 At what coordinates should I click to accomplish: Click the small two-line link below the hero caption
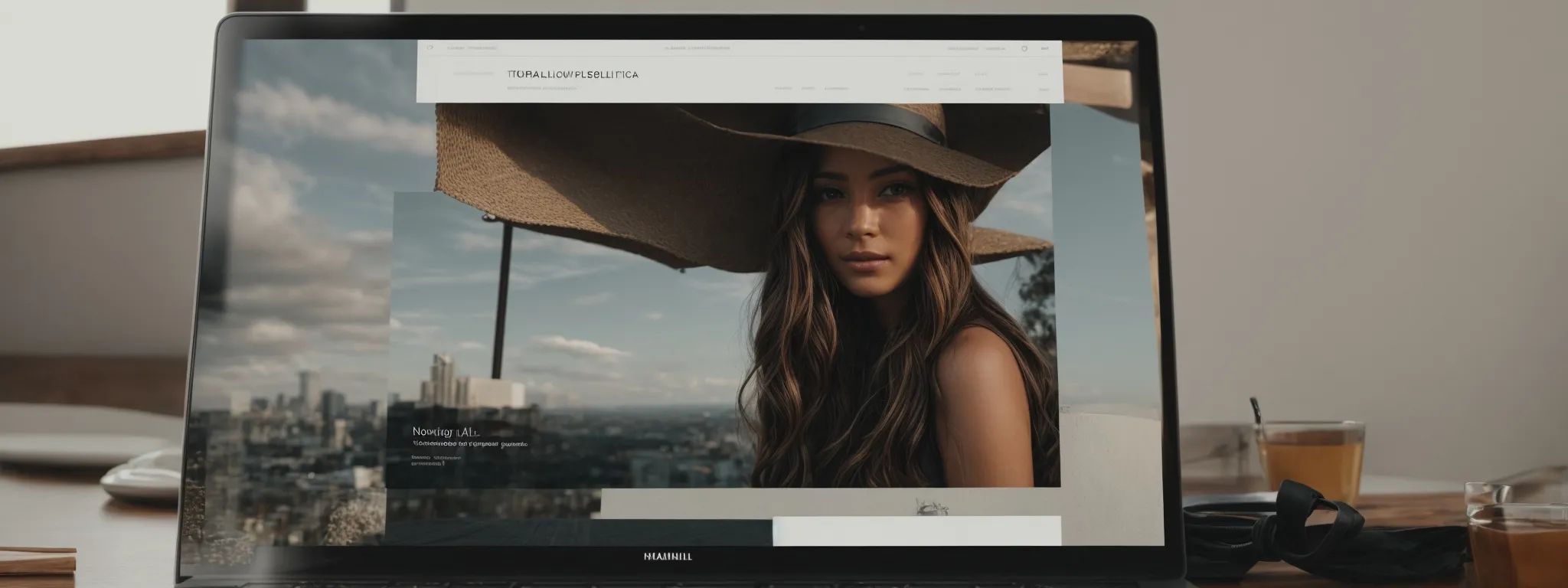[436, 460]
